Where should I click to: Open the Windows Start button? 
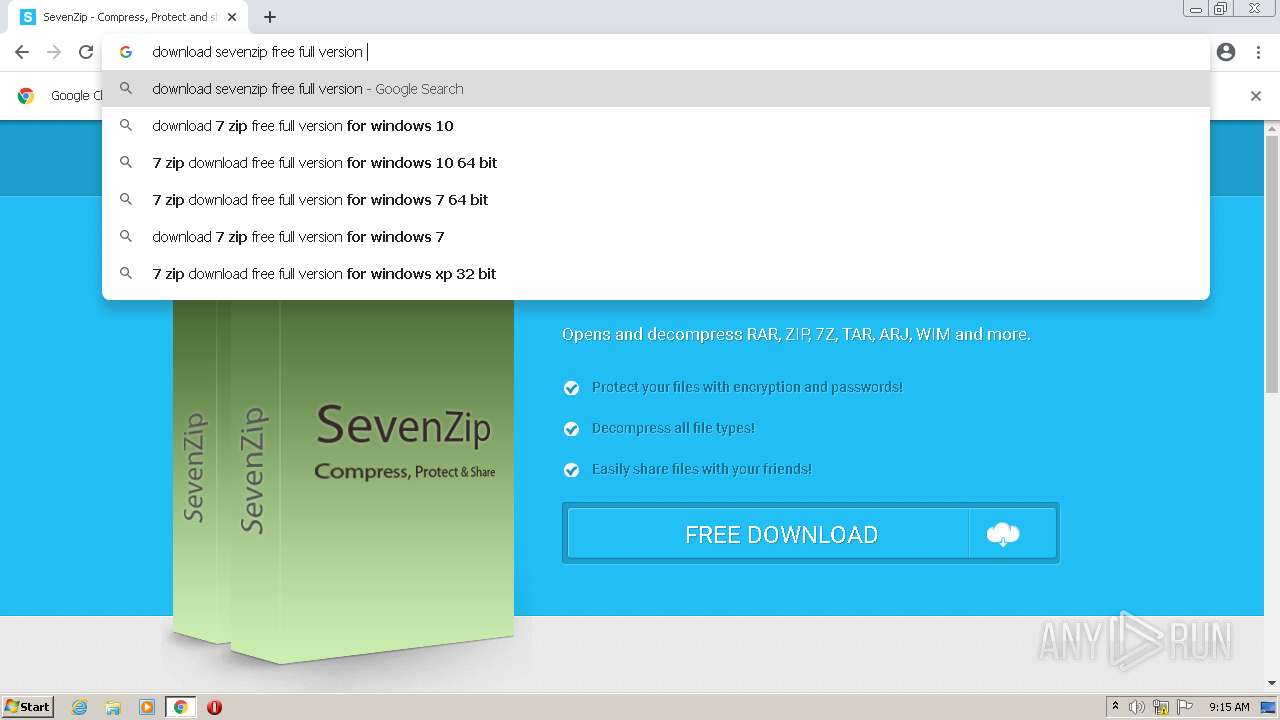(x=27, y=707)
